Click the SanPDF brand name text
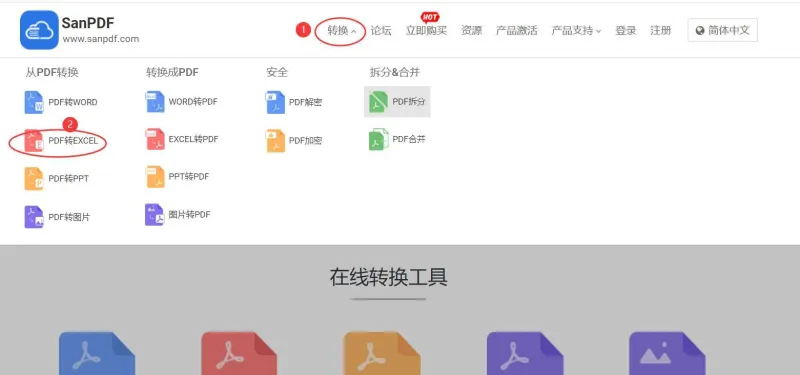The height and width of the screenshot is (375, 800). (88, 22)
